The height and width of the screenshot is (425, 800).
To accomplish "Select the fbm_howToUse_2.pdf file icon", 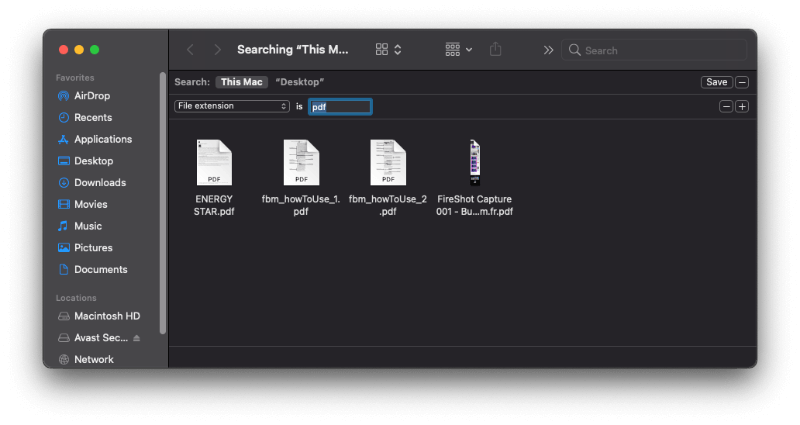I will coord(388,162).
